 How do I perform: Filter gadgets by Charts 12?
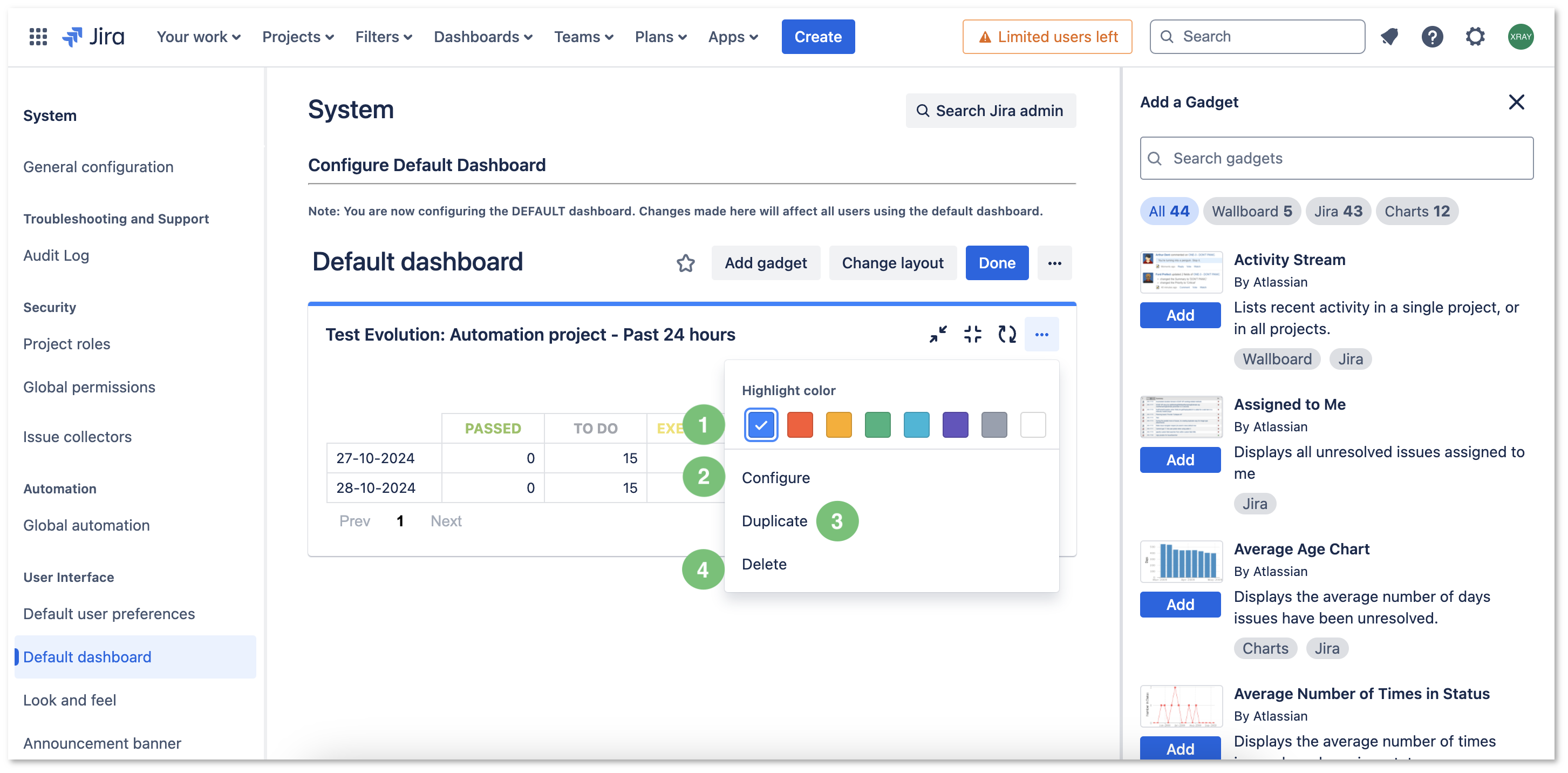pos(1416,212)
